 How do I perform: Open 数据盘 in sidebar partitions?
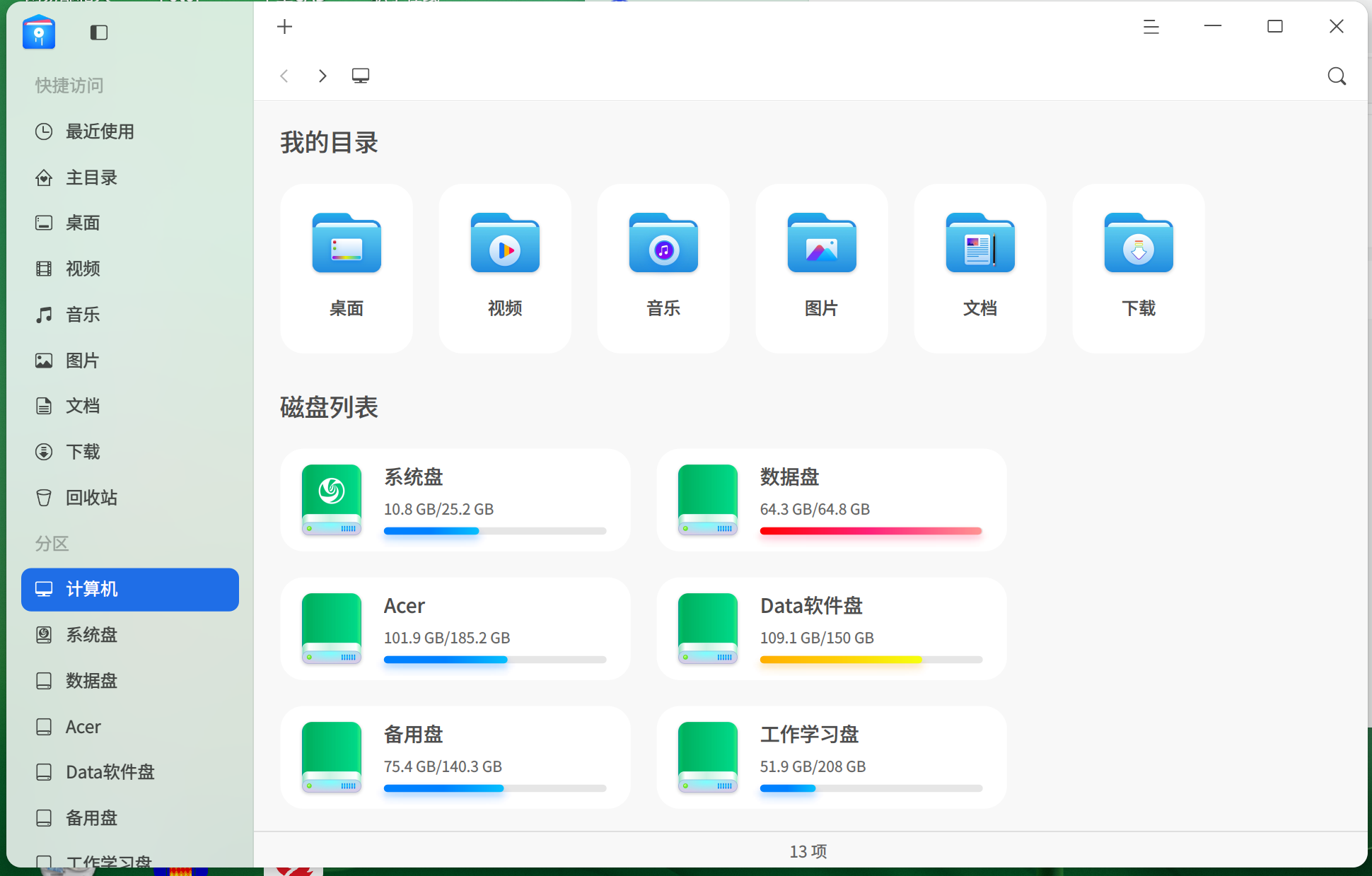point(130,681)
